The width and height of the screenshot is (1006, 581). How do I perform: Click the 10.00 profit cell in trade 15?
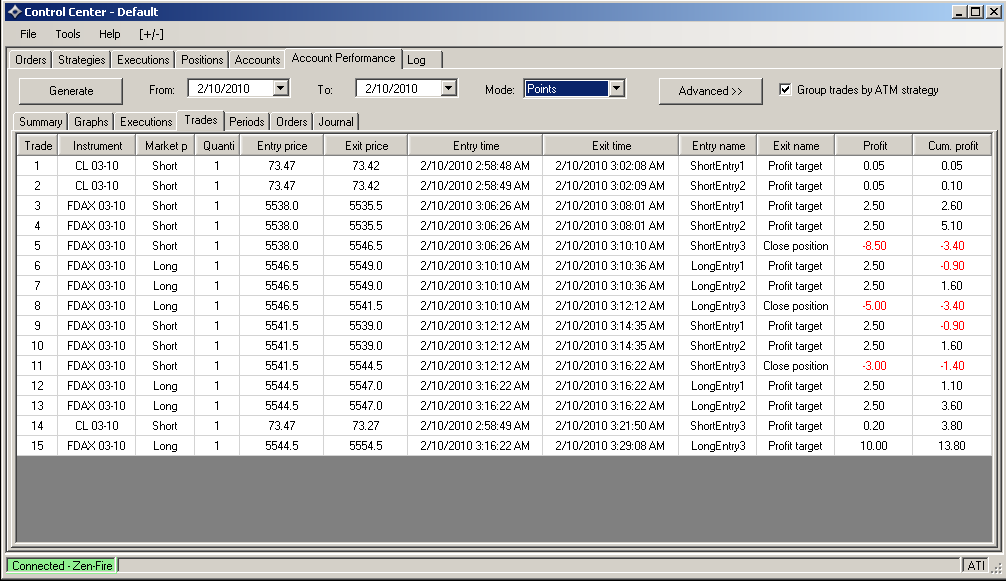pos(874,446)
